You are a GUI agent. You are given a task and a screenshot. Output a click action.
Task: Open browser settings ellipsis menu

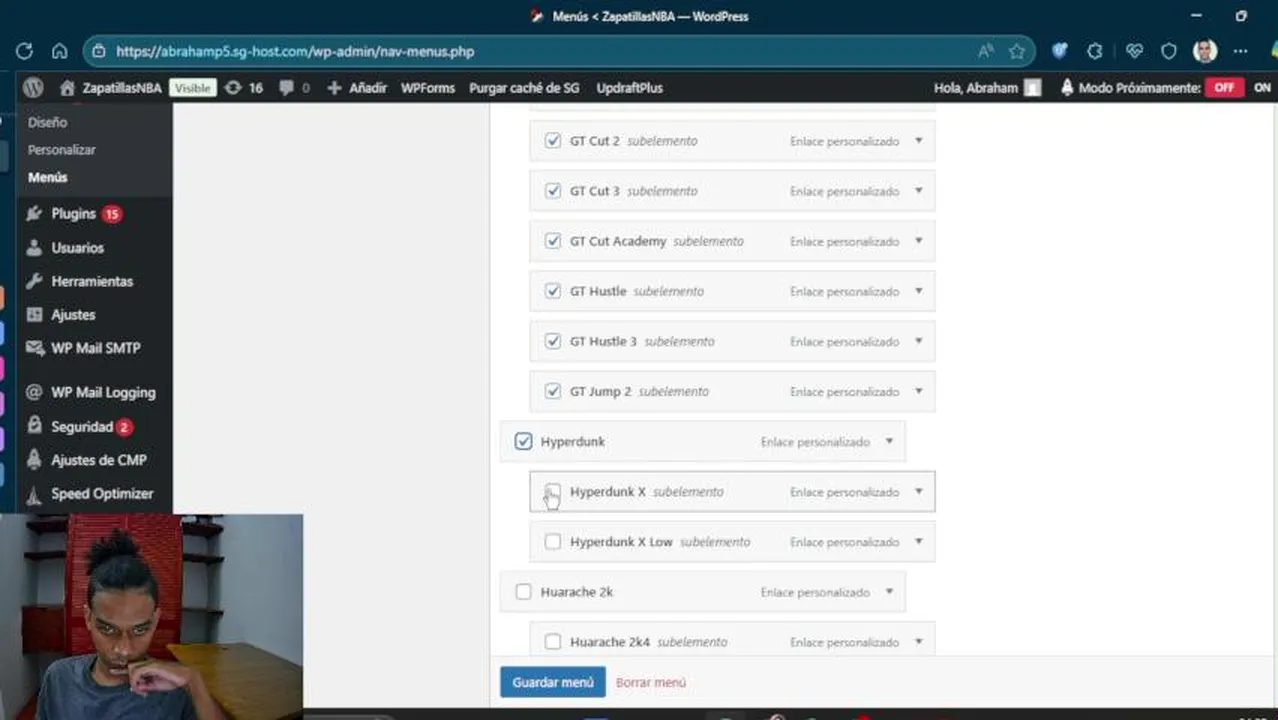[x=1240, y=51]
